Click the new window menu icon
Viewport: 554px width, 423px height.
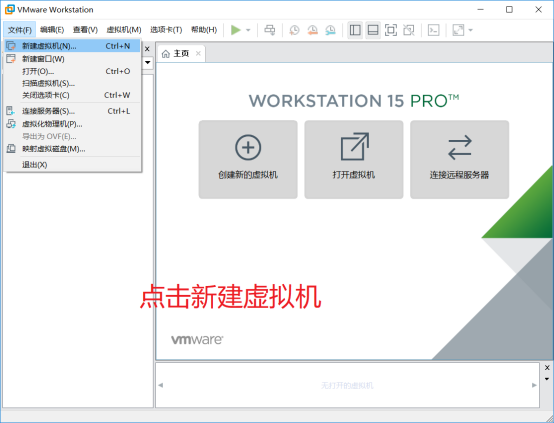[x=11, y=59]
